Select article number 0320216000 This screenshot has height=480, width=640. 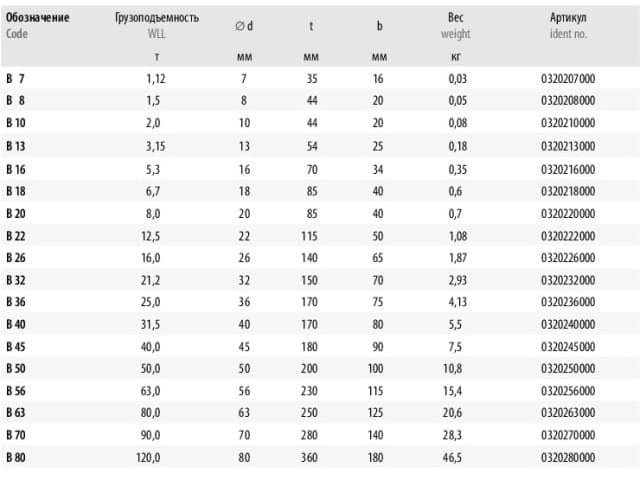[568, 169]
